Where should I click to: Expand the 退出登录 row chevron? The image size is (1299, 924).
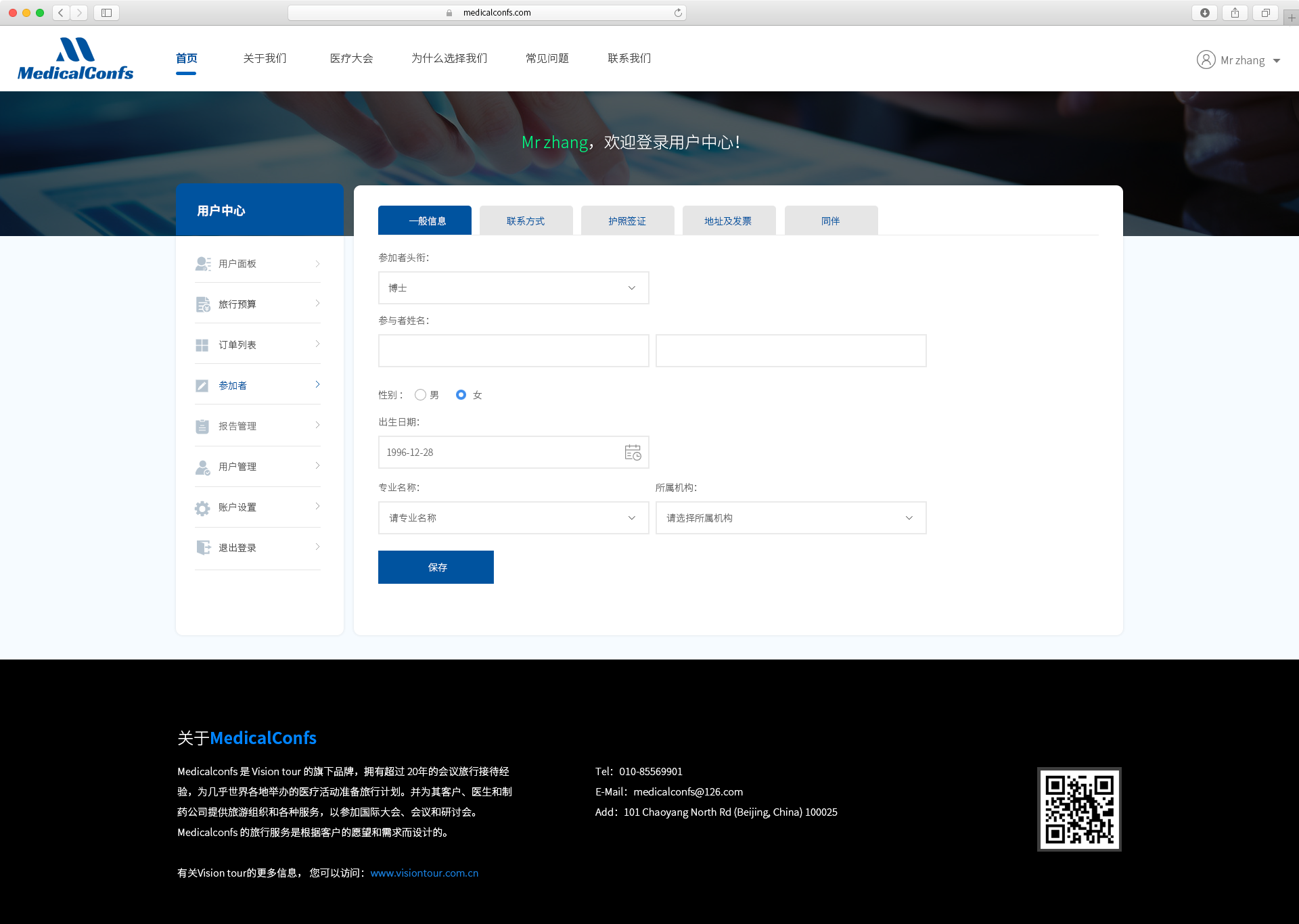[x=317, y=547]
